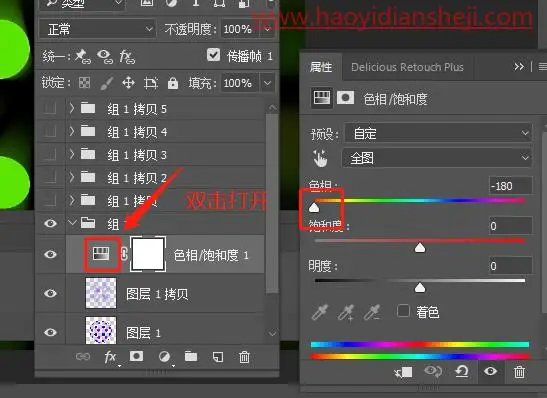Click the link layers icon at the bottom of the Layers panel
547x398 pixels.
coord(83,356)
